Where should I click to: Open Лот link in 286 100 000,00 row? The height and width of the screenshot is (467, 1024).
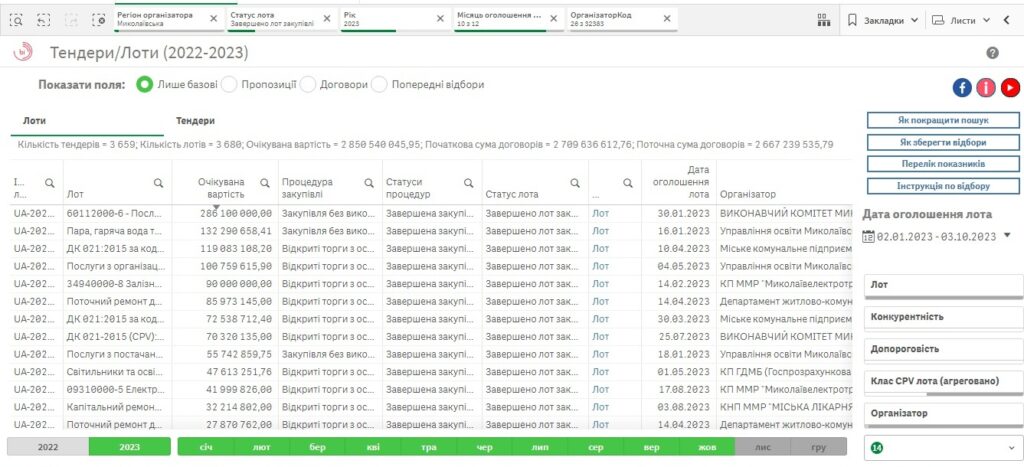(600, 213)
